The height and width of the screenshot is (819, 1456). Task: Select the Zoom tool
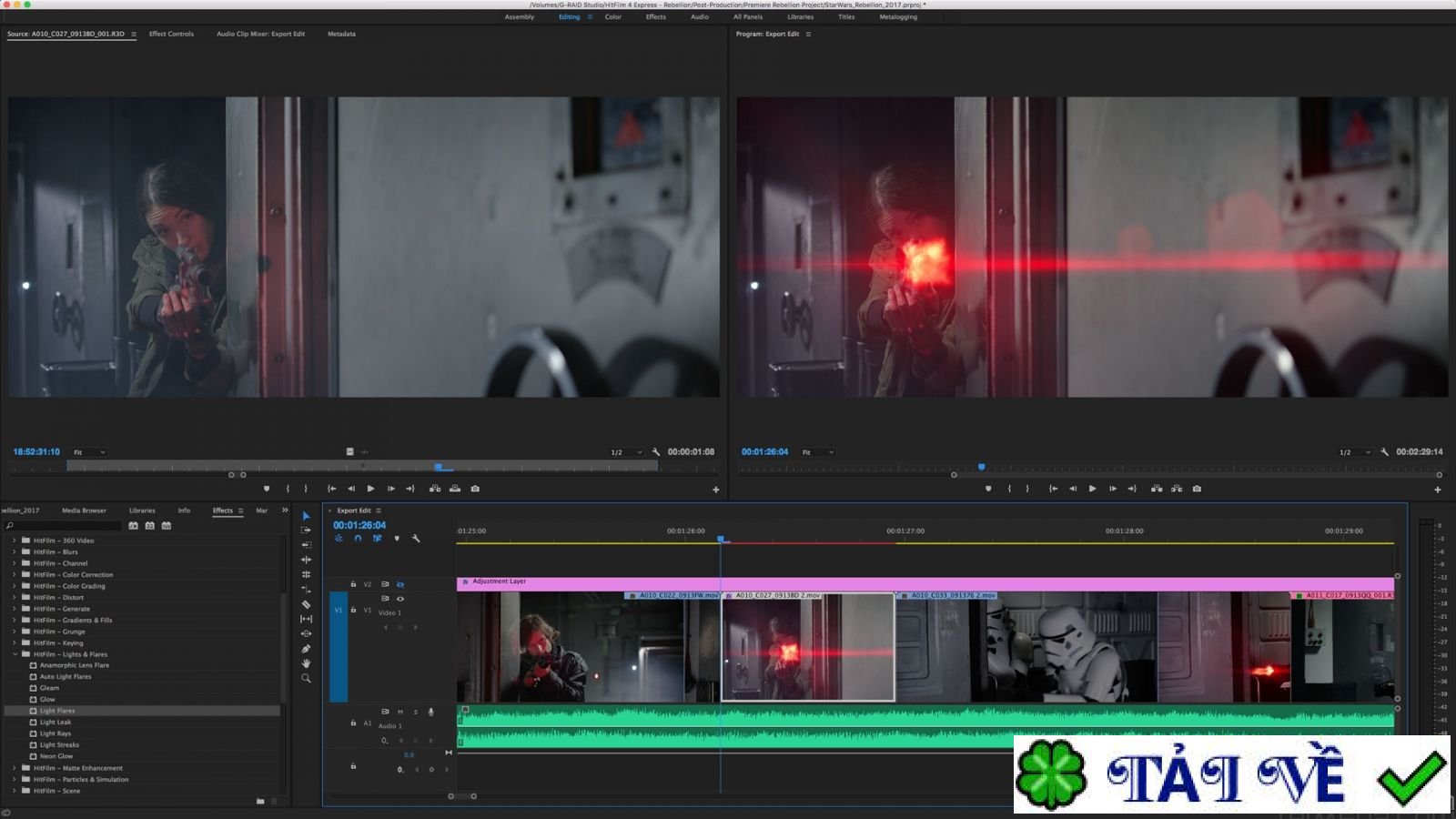[307, 677]
